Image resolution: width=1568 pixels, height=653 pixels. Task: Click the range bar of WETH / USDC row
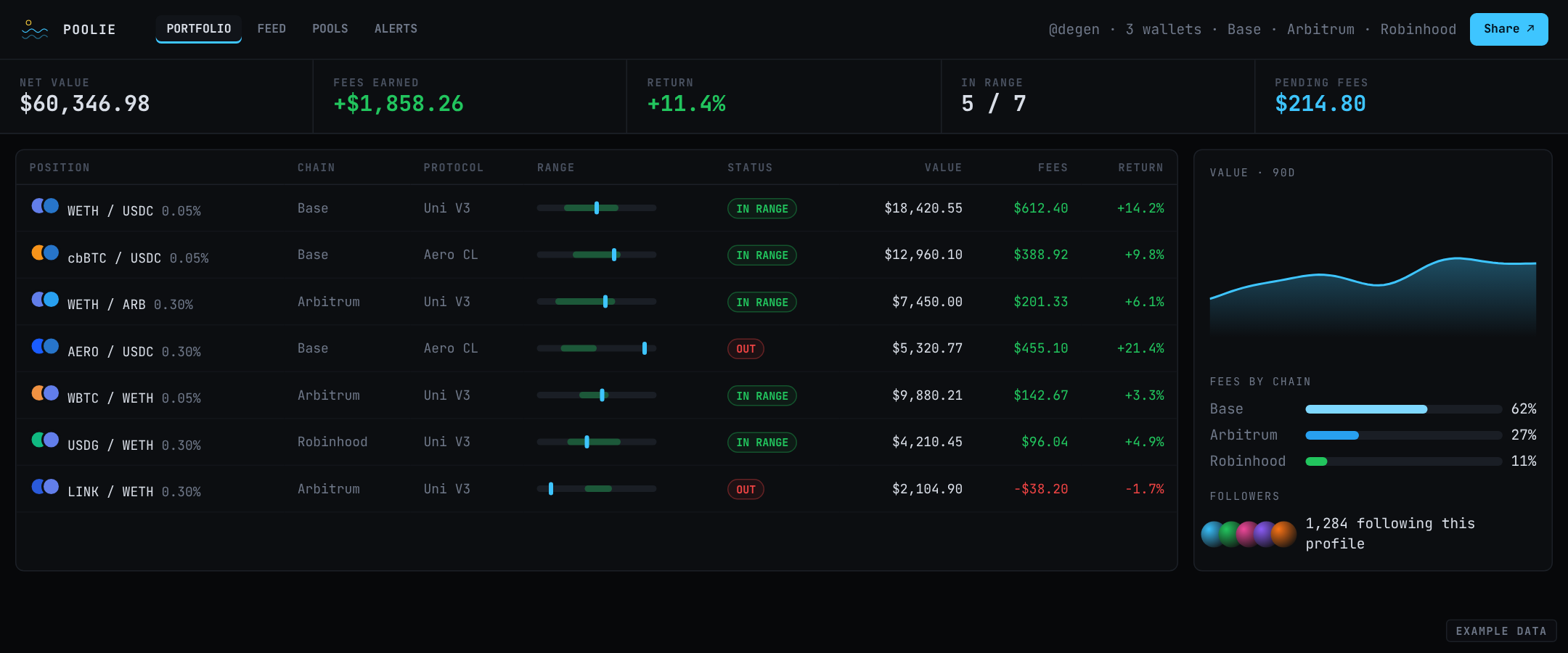coord(597,208)
